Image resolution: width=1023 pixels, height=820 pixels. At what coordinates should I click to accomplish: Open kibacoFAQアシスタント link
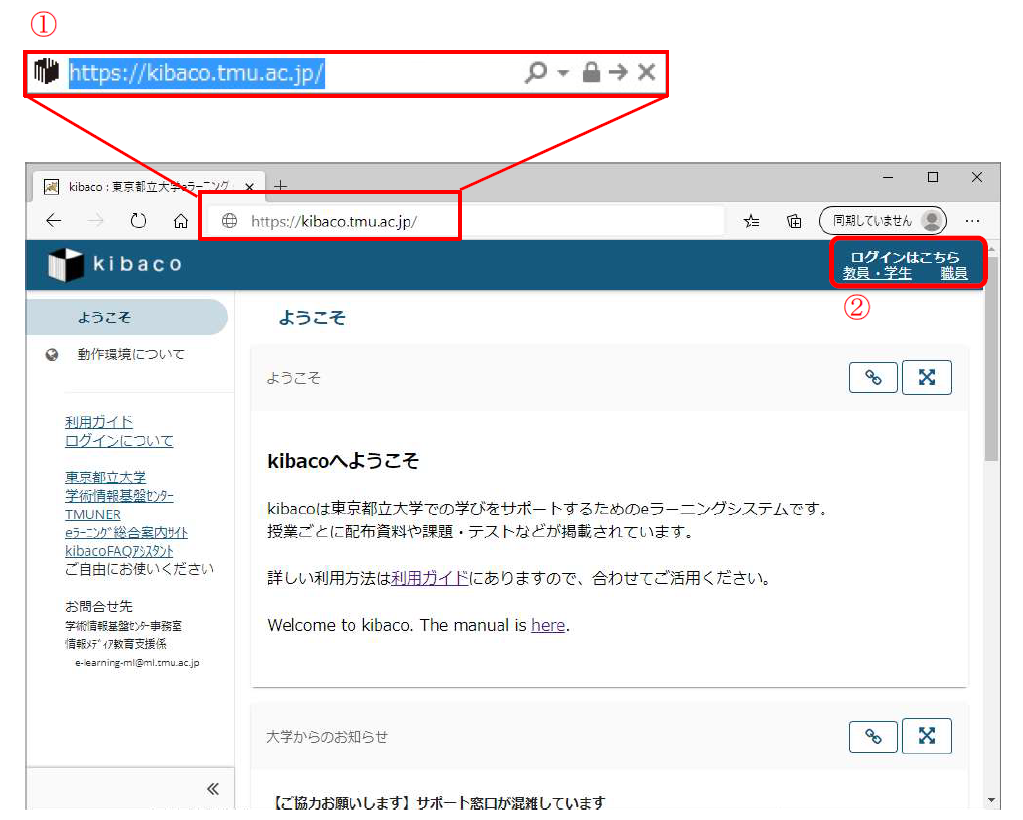119,551
